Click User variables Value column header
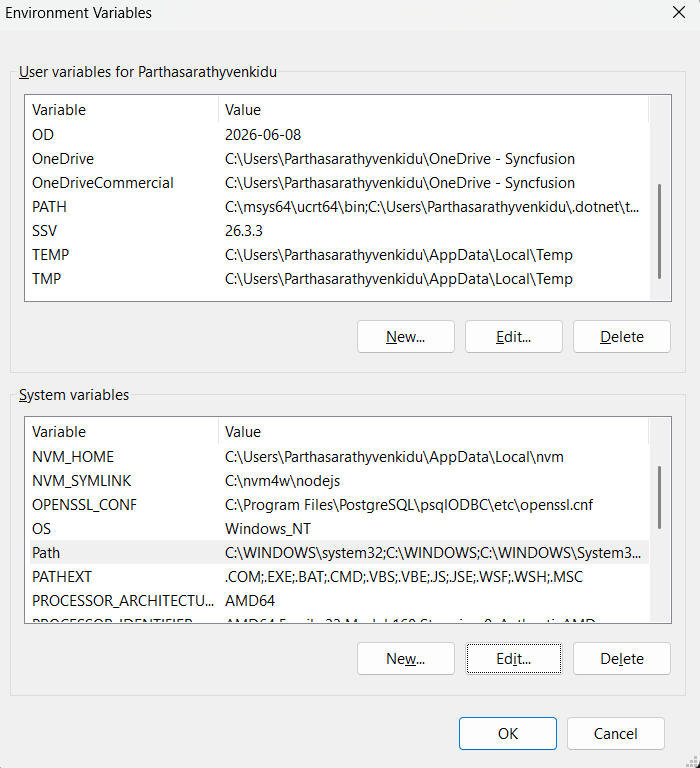The height and width of the screenshot is (768, 700). tap(434, 110)
